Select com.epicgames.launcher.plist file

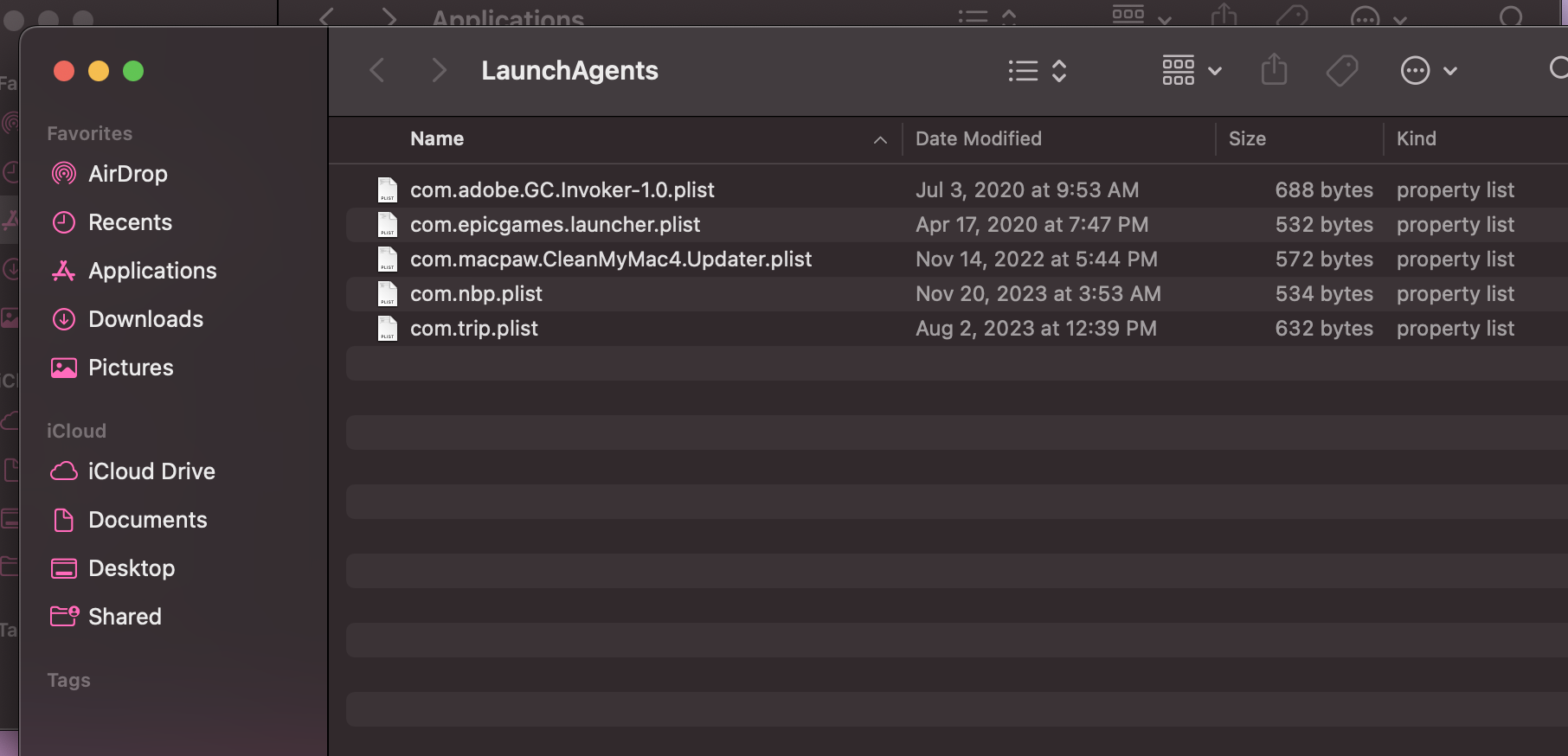click(x=555, y=225)
